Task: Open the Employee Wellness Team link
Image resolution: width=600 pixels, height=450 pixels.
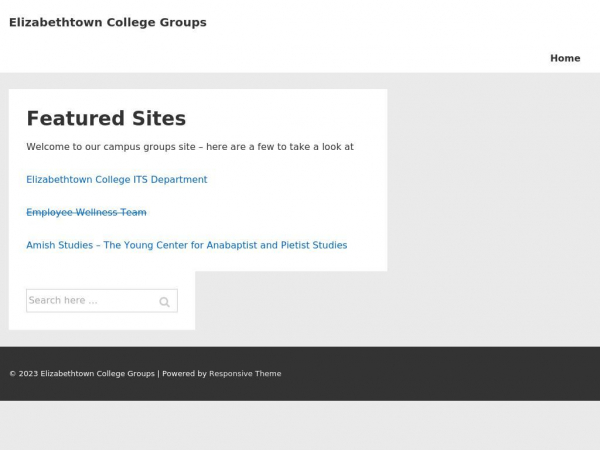Action: 86,212
